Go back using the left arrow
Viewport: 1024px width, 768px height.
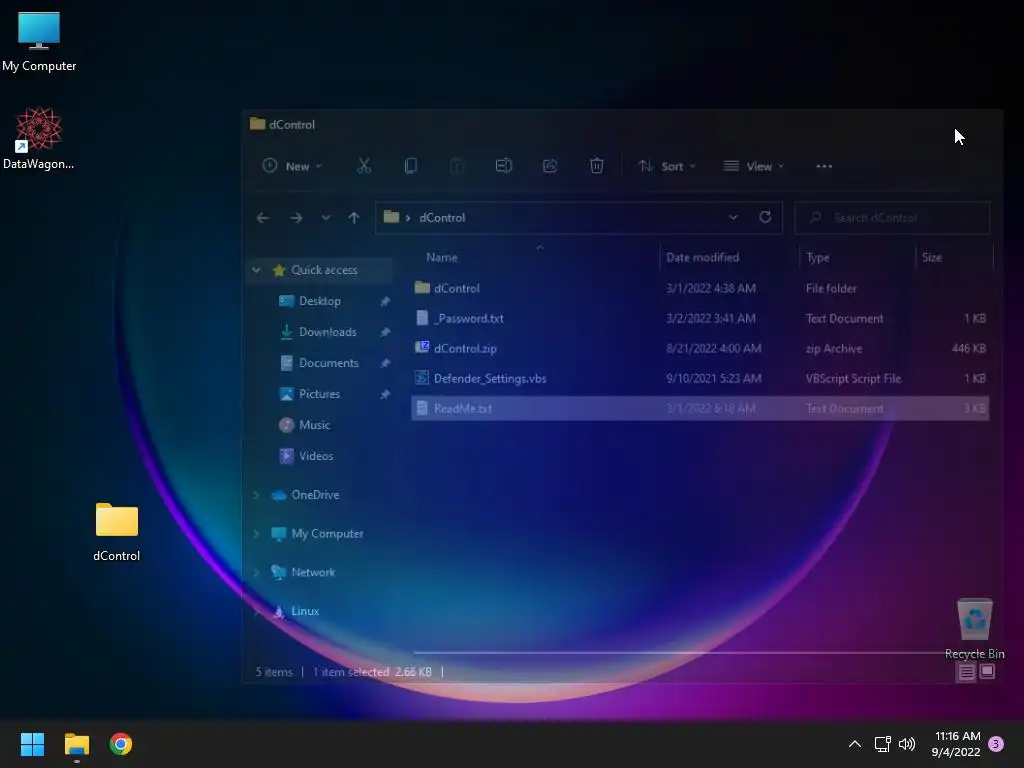click(263, 217)
